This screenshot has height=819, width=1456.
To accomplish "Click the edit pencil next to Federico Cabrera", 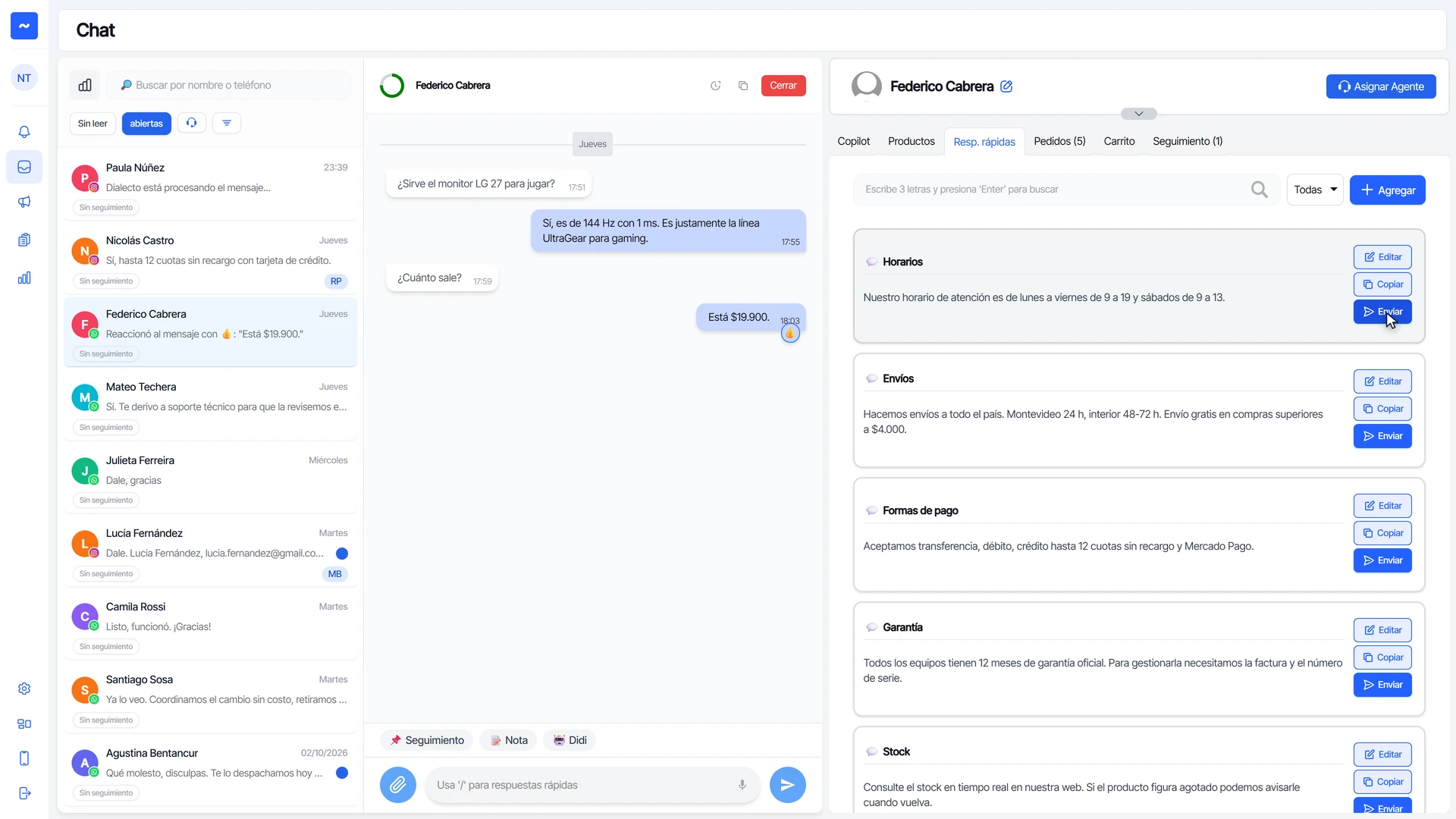I will [1006, 86].
